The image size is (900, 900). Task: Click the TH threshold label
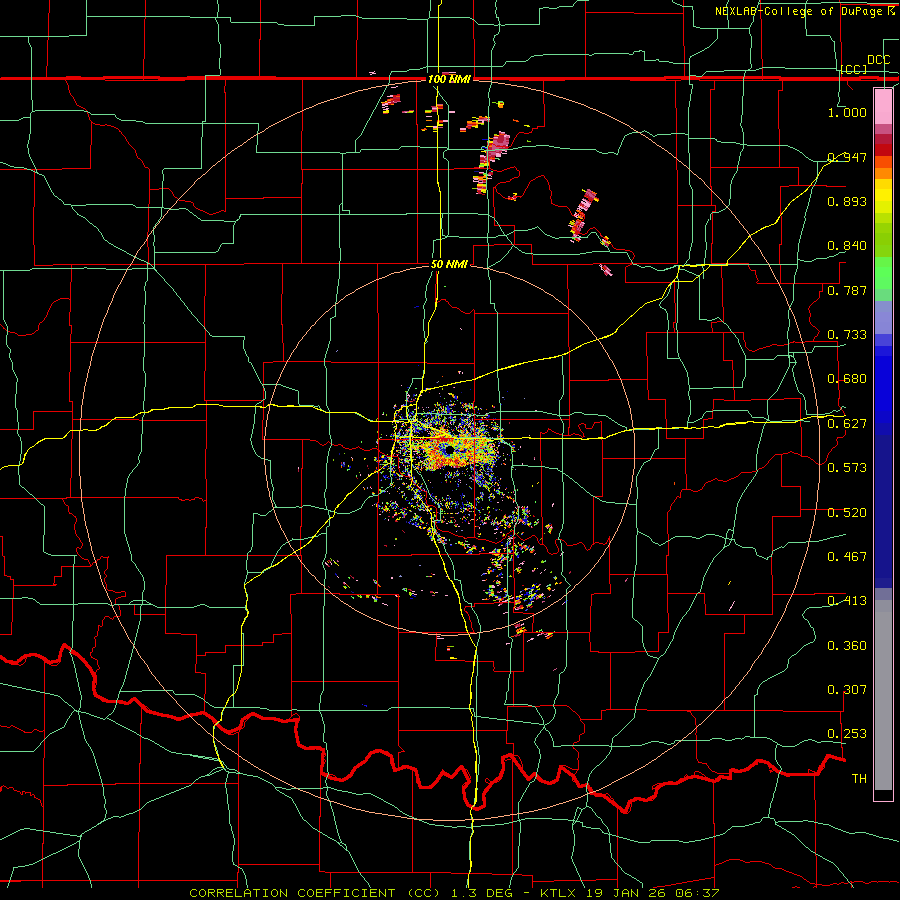point(859,779)
